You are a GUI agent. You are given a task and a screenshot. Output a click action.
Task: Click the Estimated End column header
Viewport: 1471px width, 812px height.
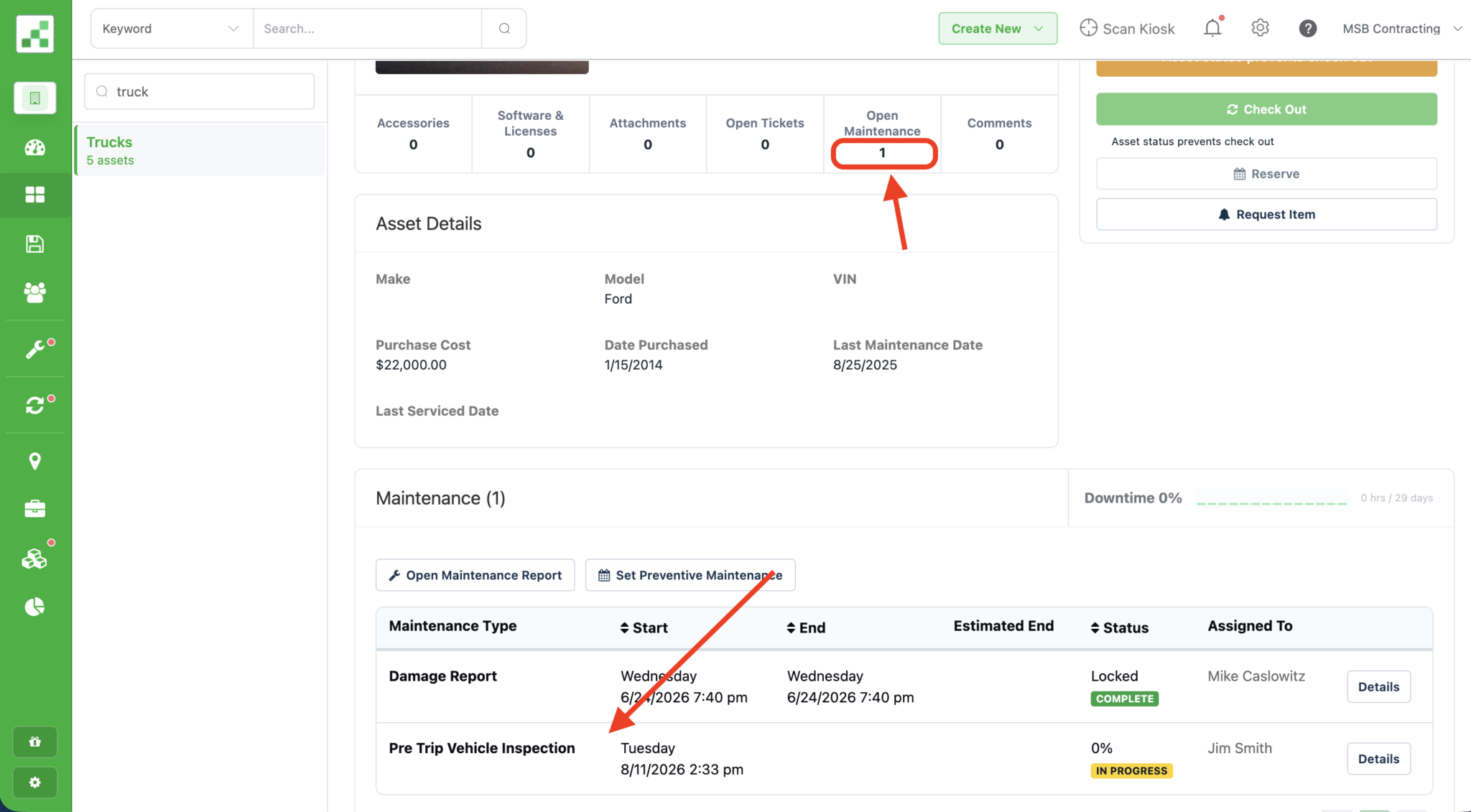[1003, 626]
